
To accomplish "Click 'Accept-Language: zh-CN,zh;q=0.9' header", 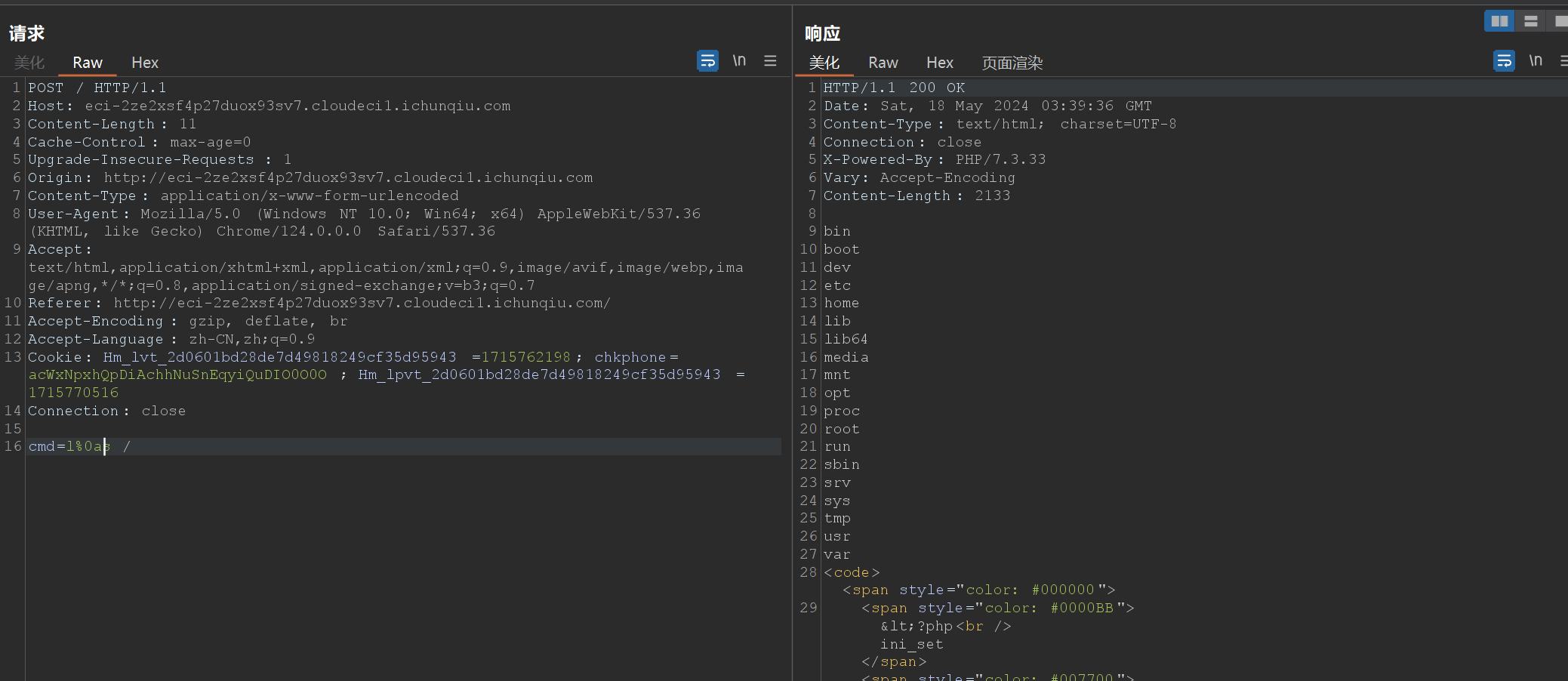I will point(171,339).
